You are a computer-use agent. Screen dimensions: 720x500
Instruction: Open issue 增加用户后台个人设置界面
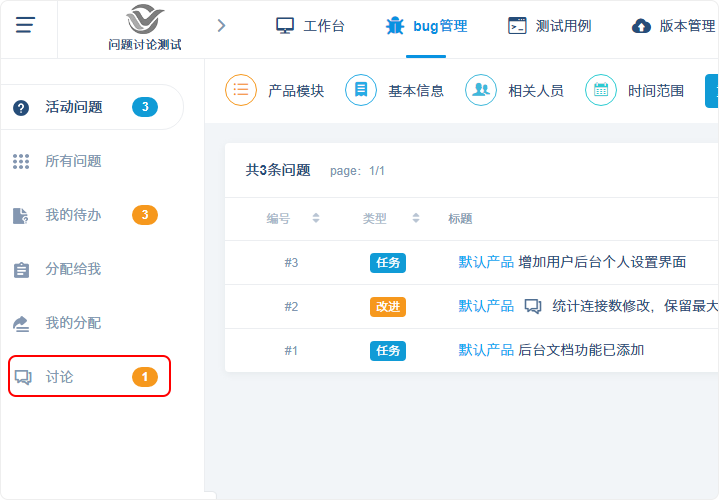(602, 262)
